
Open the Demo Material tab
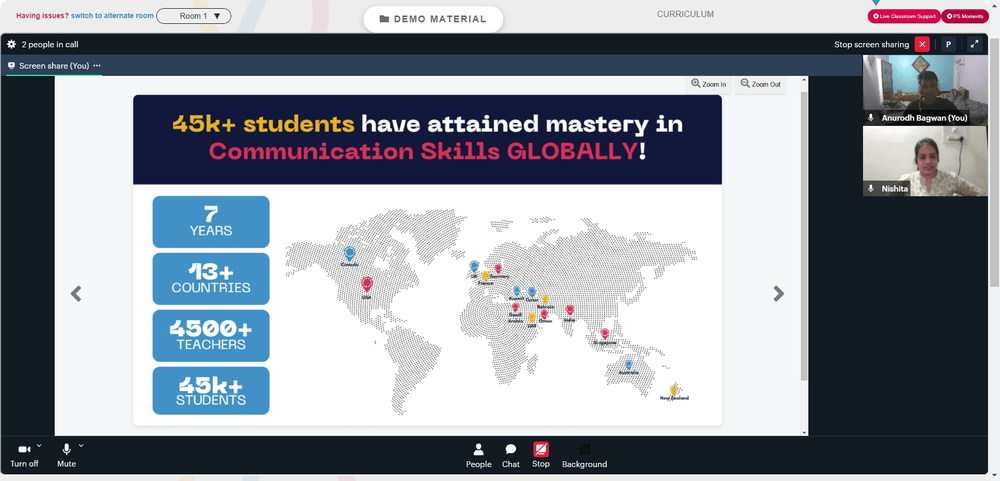tap(433, 19)
